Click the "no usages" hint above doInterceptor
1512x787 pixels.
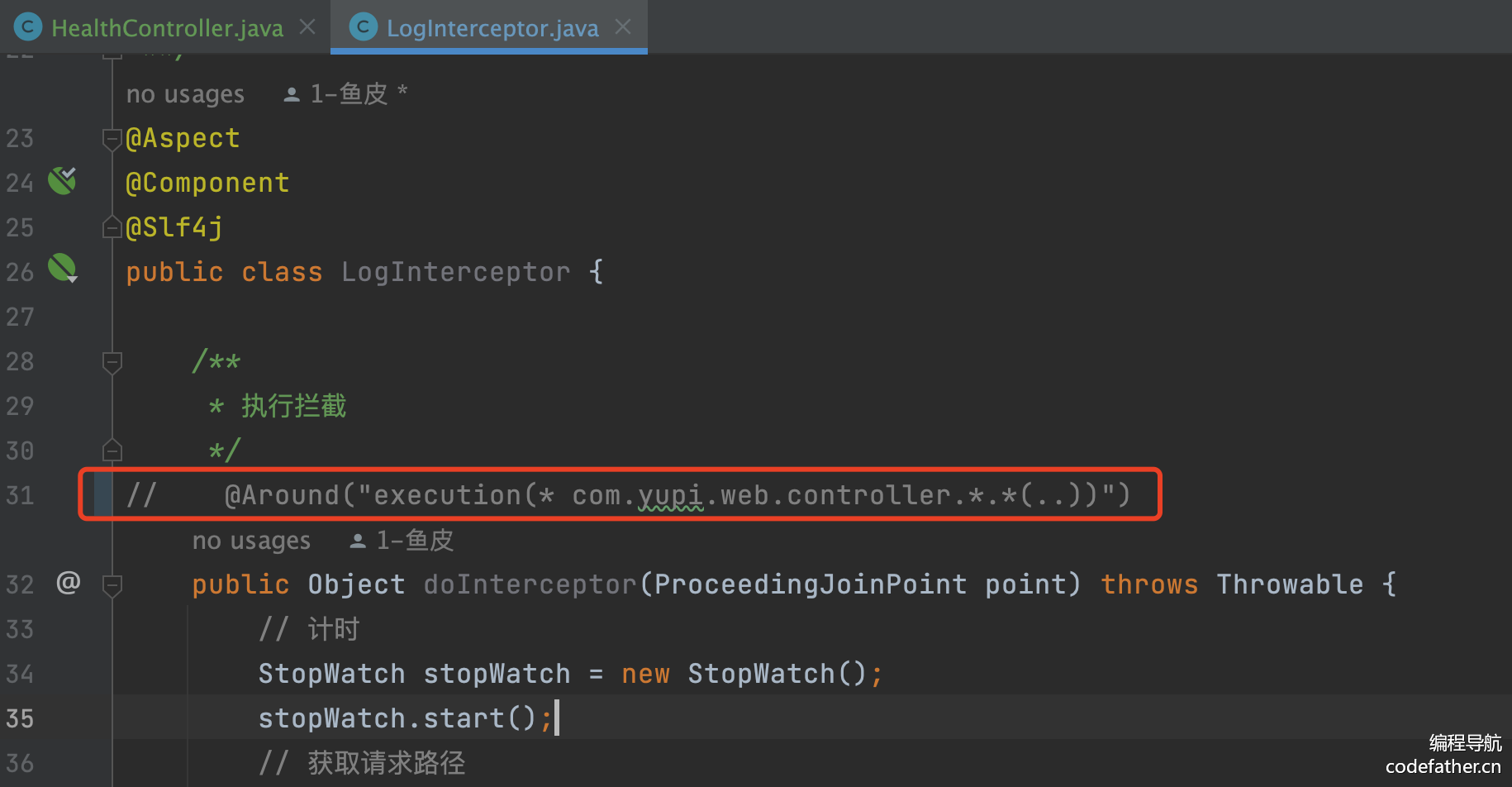[x=251, y=541]
